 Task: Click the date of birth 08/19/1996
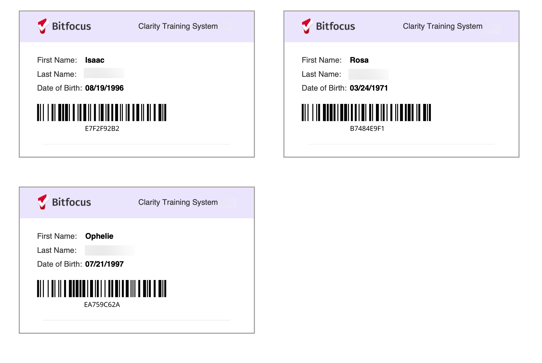104,88
